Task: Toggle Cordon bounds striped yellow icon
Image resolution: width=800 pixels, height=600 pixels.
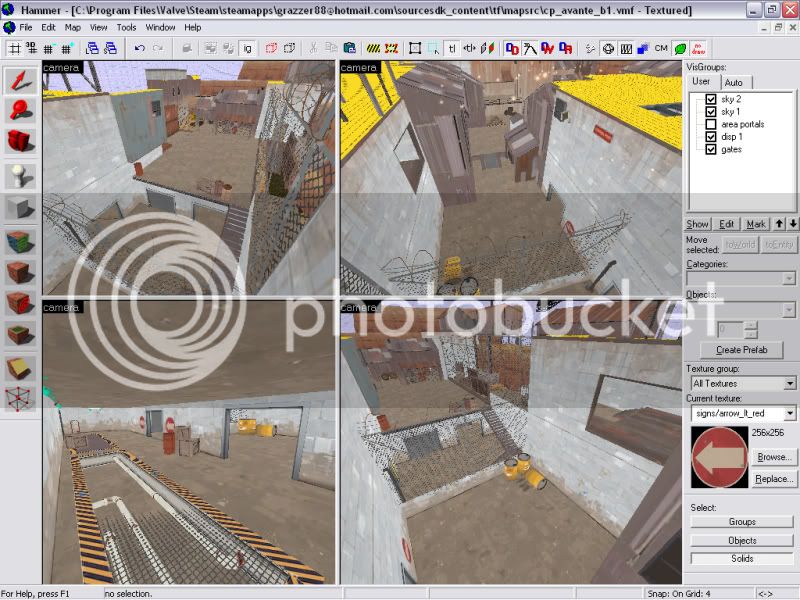Action: [x=373, y=48]
